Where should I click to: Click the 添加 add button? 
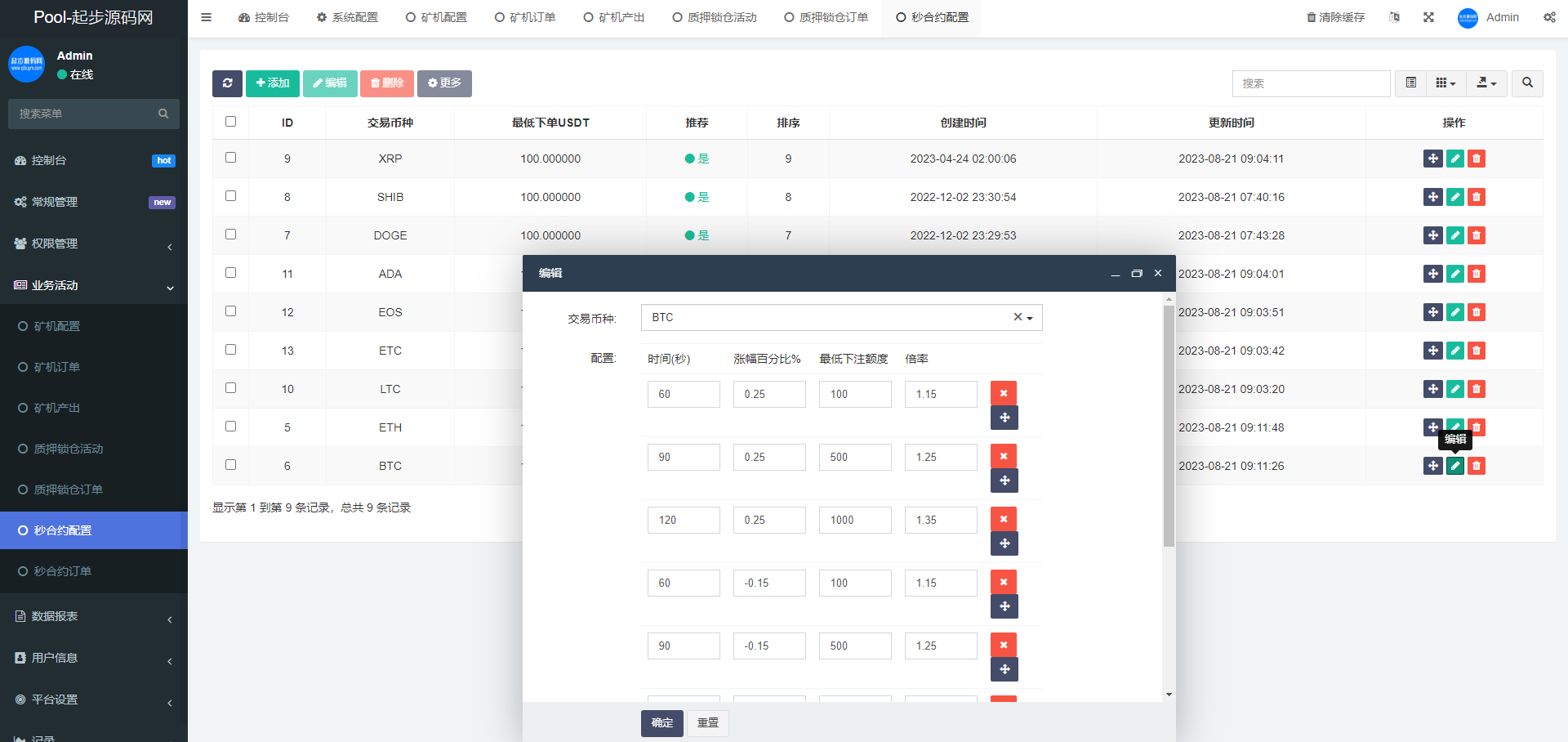pyautogui.click(x=272, y=83)
